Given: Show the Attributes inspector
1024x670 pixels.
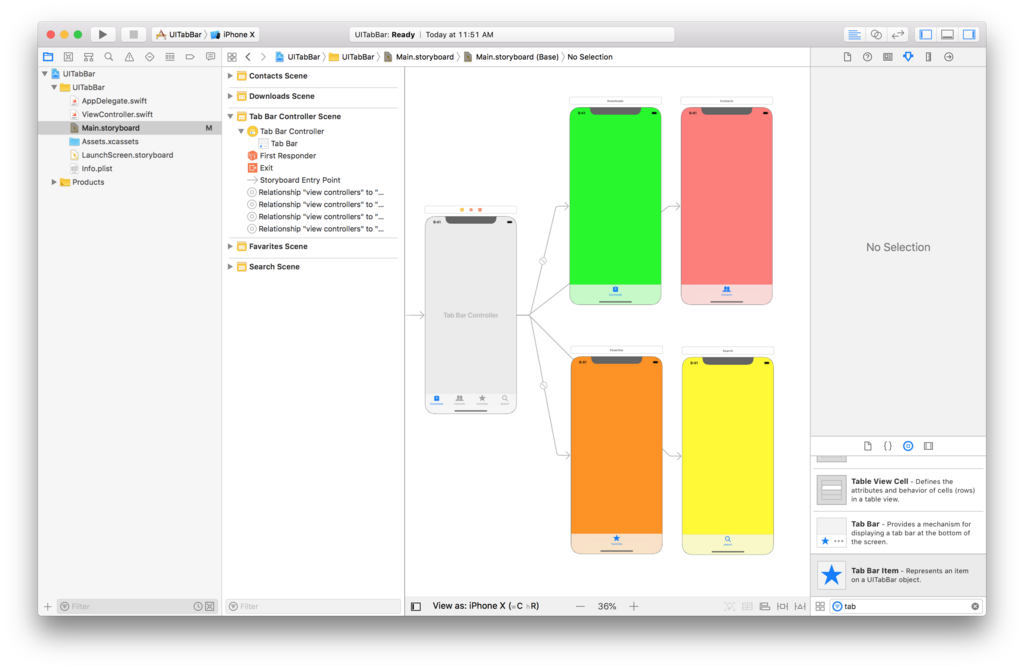Looking at the screenshot, I should 908,57.
